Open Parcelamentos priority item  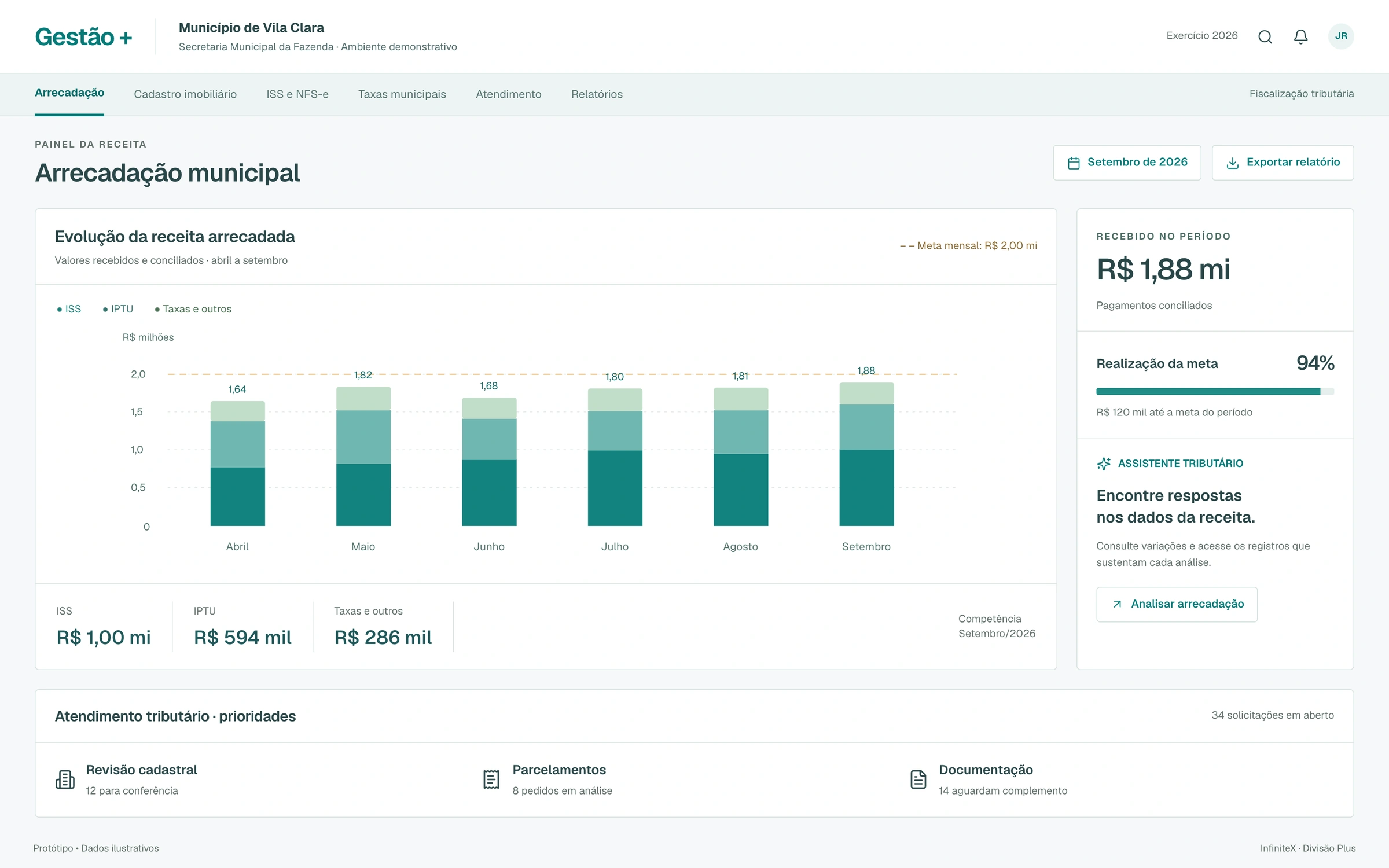coord(547,779)
